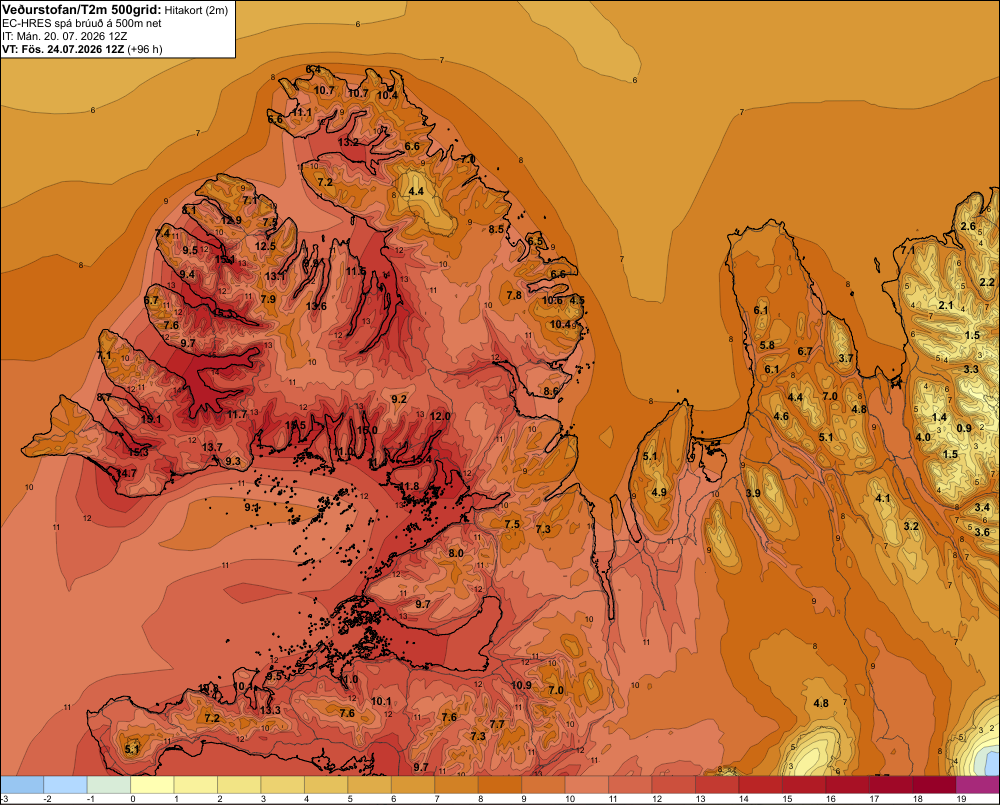Select the 'EC-HRES spá brúuð á 500m net' line

[x=82, y=23]
